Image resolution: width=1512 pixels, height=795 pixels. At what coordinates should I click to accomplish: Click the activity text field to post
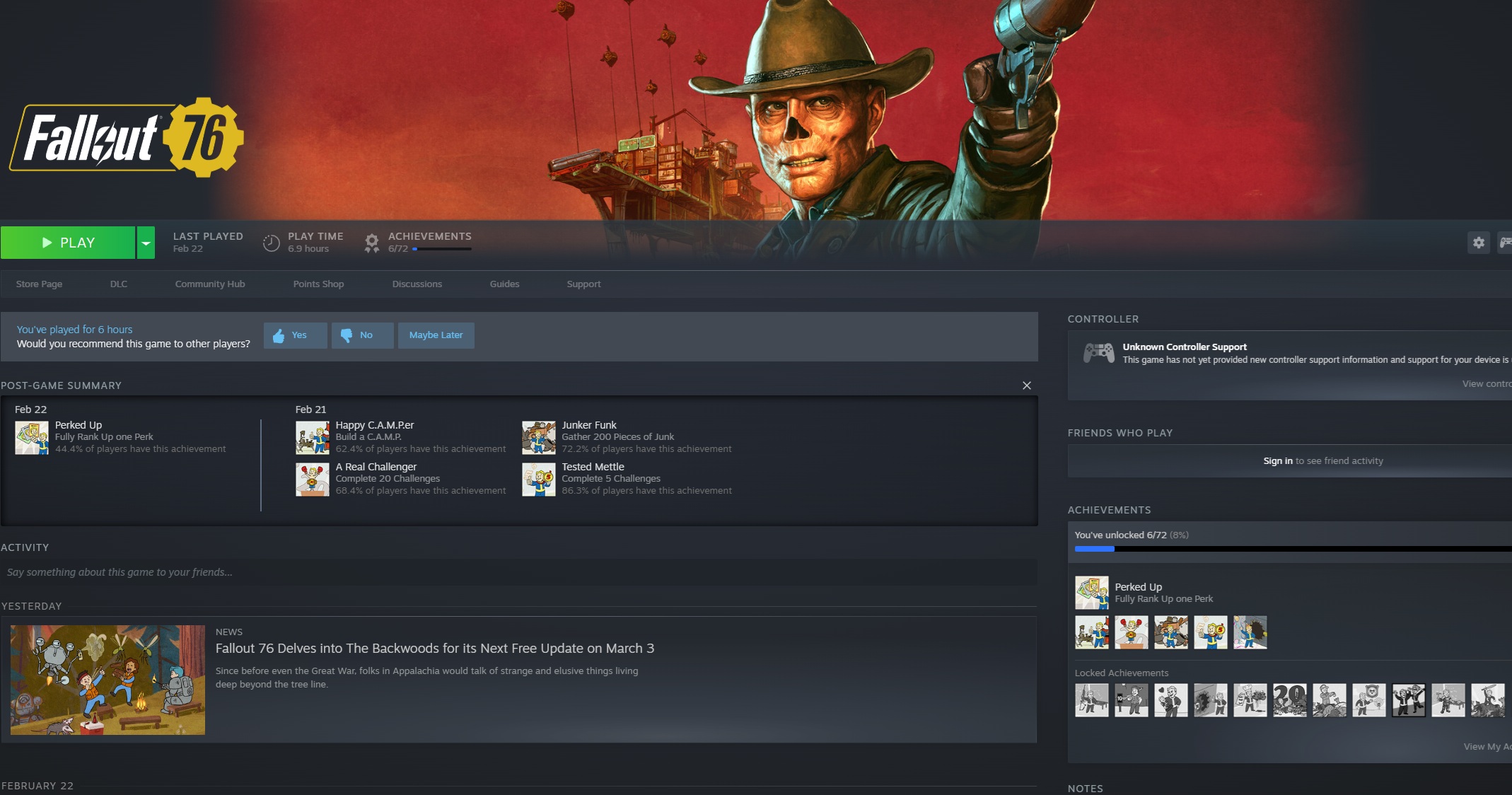coord(518,572)
